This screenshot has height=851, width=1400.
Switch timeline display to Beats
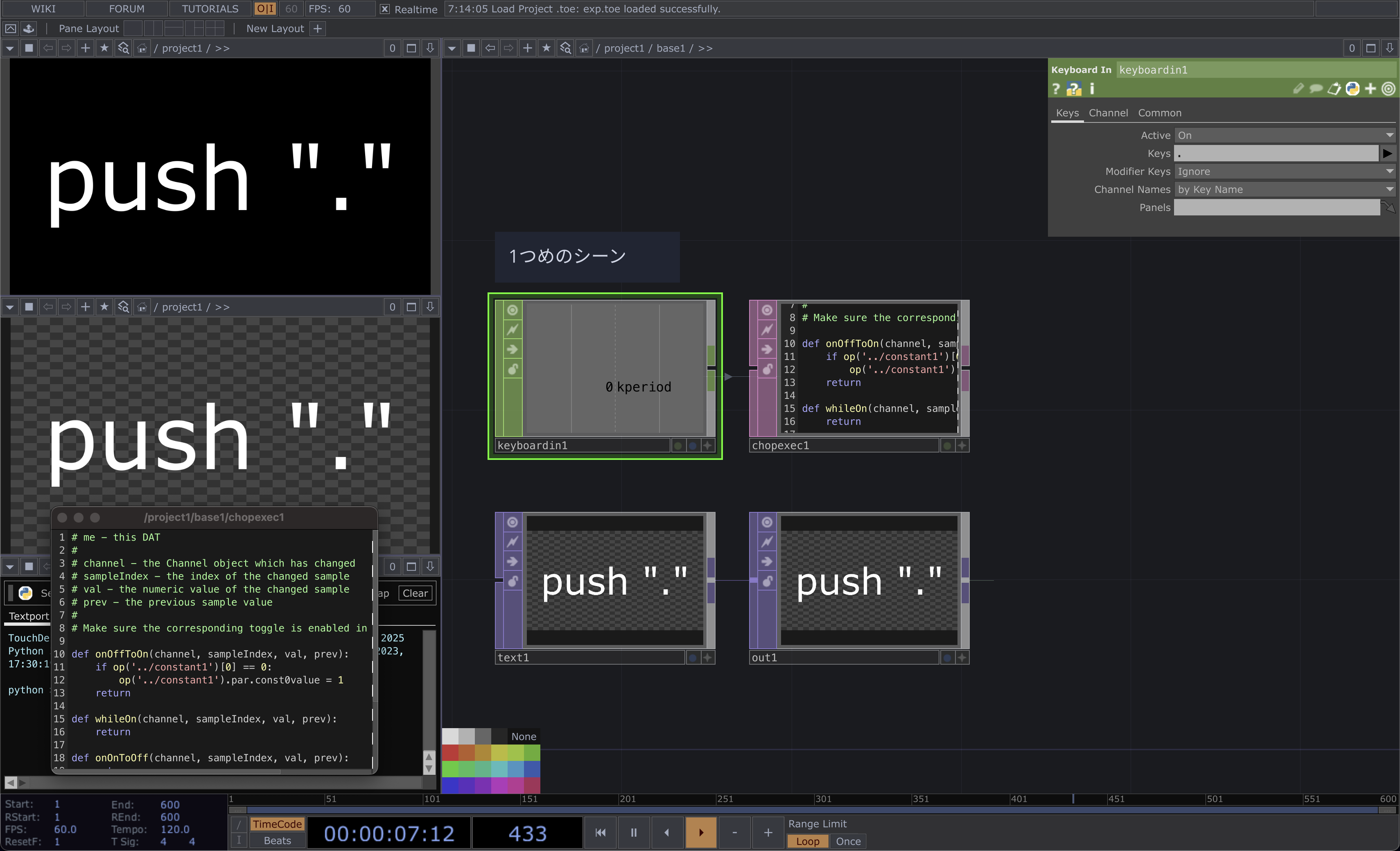(x=277, y=841)
